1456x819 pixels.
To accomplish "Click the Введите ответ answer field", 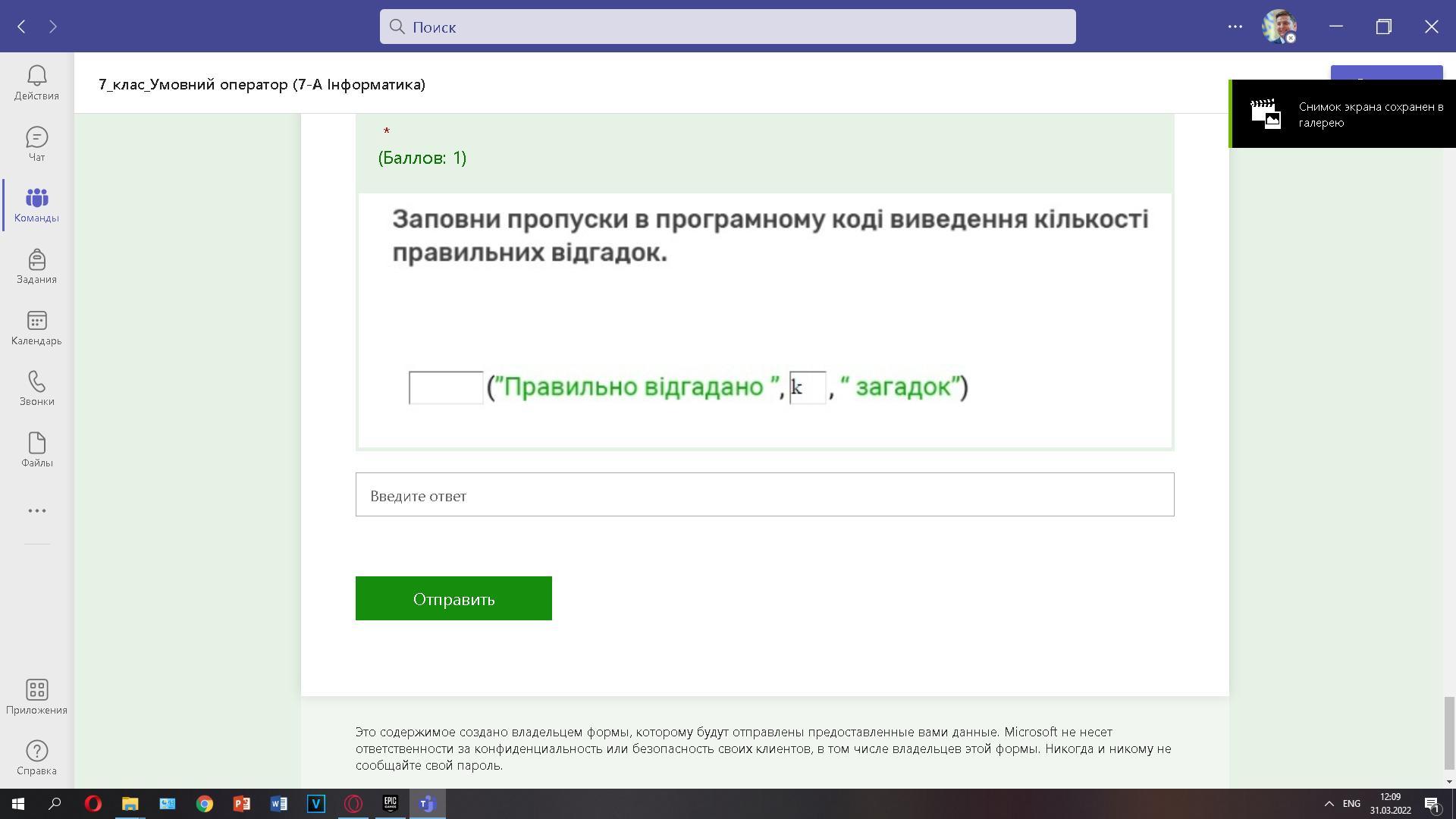I will click(764, 495).
